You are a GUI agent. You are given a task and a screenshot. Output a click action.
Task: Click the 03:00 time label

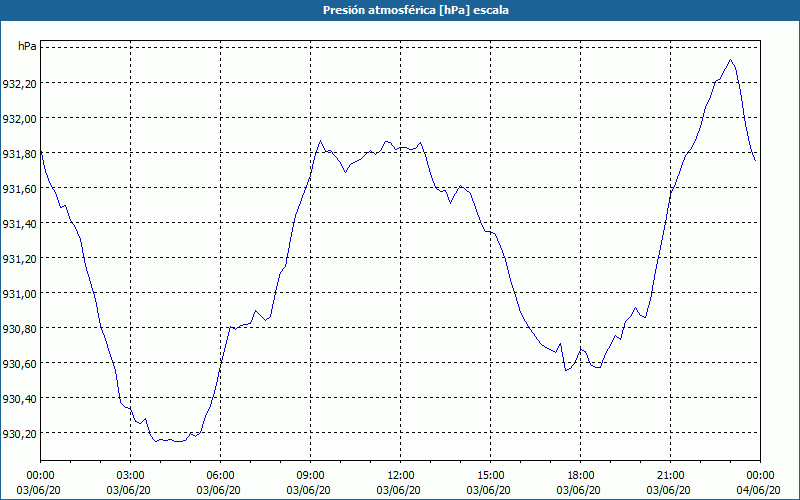click(x=131, y=476)
